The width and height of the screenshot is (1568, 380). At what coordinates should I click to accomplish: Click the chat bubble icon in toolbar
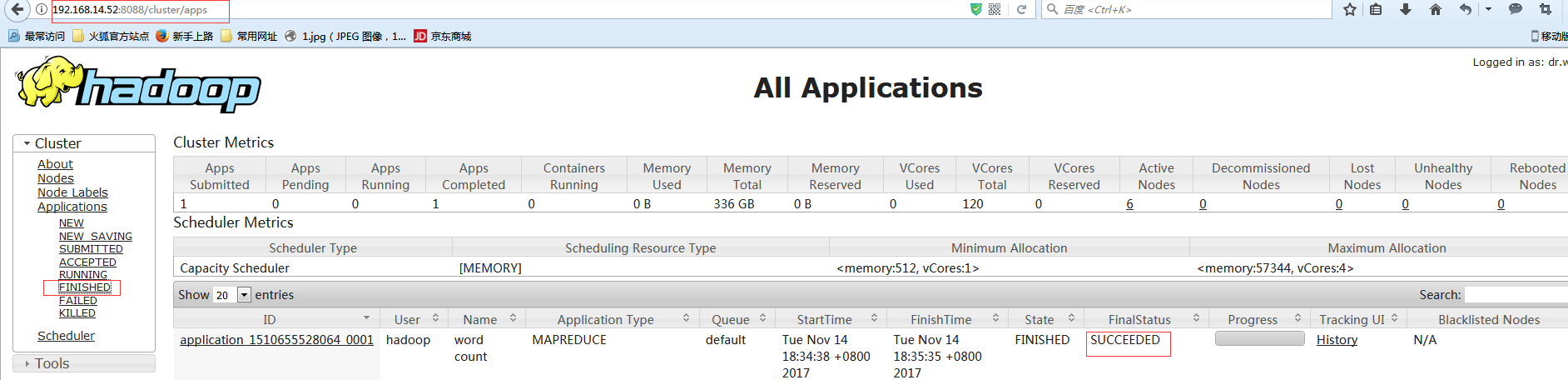pyautogui.click(x=1516, y=9)
